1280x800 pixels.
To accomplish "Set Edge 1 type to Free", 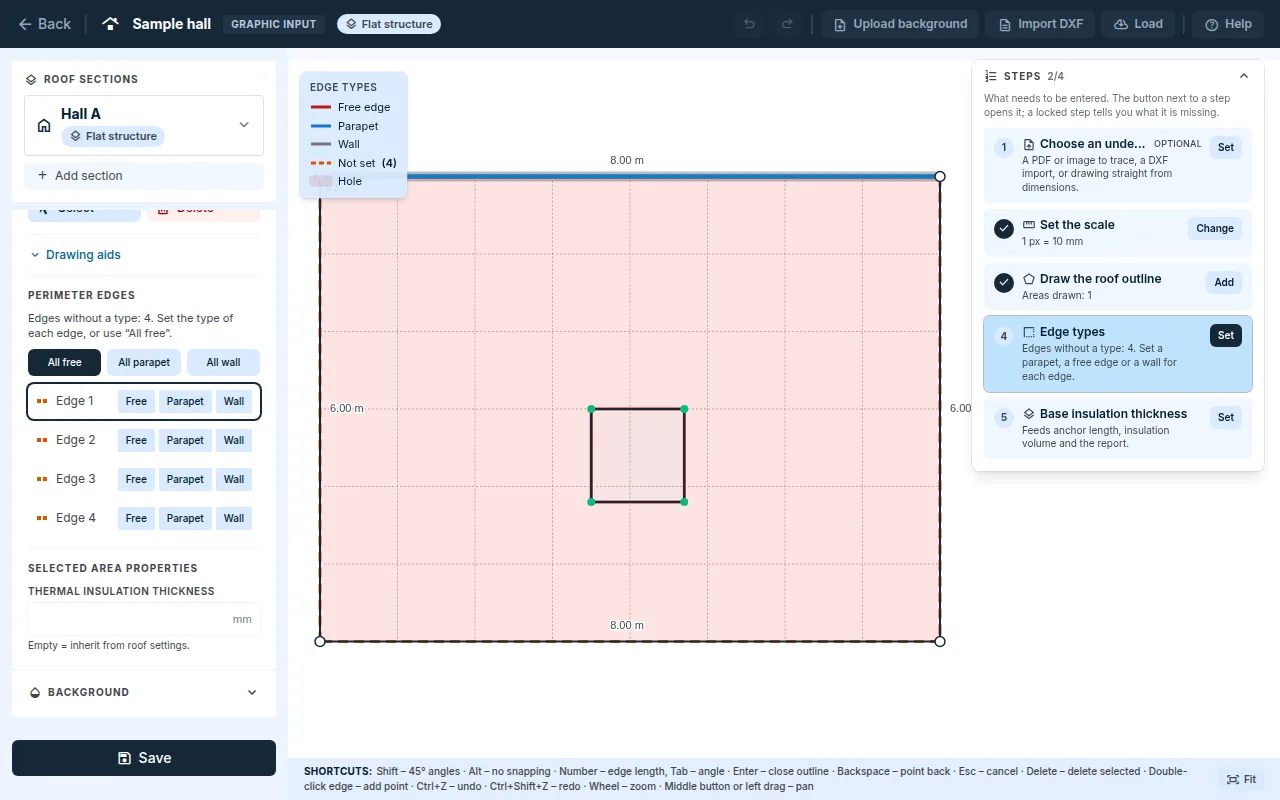I will [136, 401].
